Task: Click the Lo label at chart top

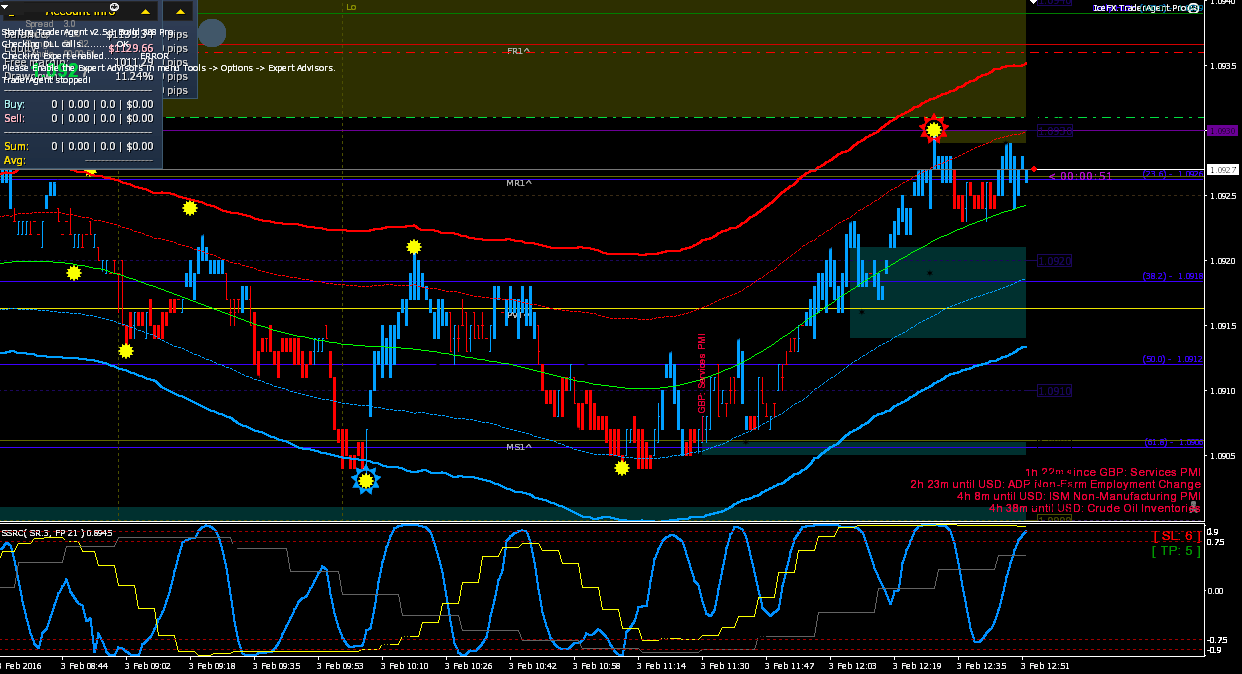Action: pyautogui.click(x=351, y=7)
